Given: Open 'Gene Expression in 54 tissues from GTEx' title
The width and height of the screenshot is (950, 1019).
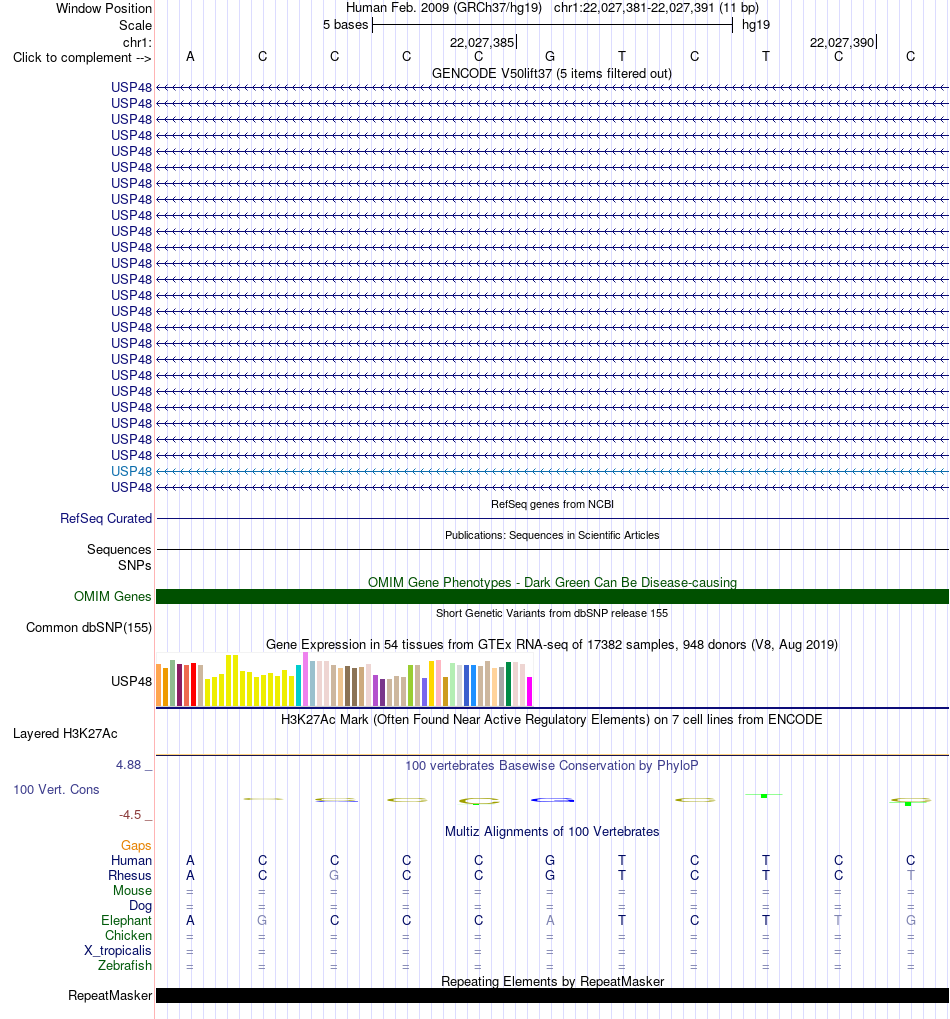Looking at the screenshot, I should pyautogui.click(x=552, y=645).
